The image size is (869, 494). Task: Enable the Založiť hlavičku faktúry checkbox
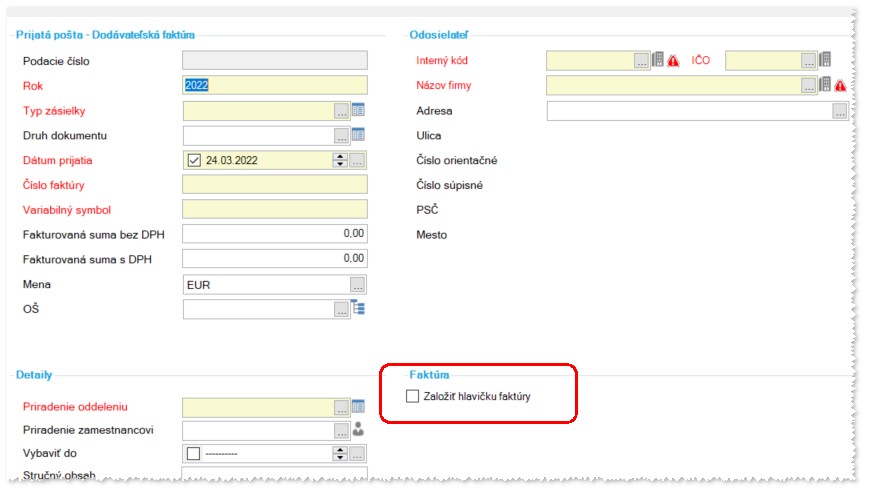click(412, 396)
